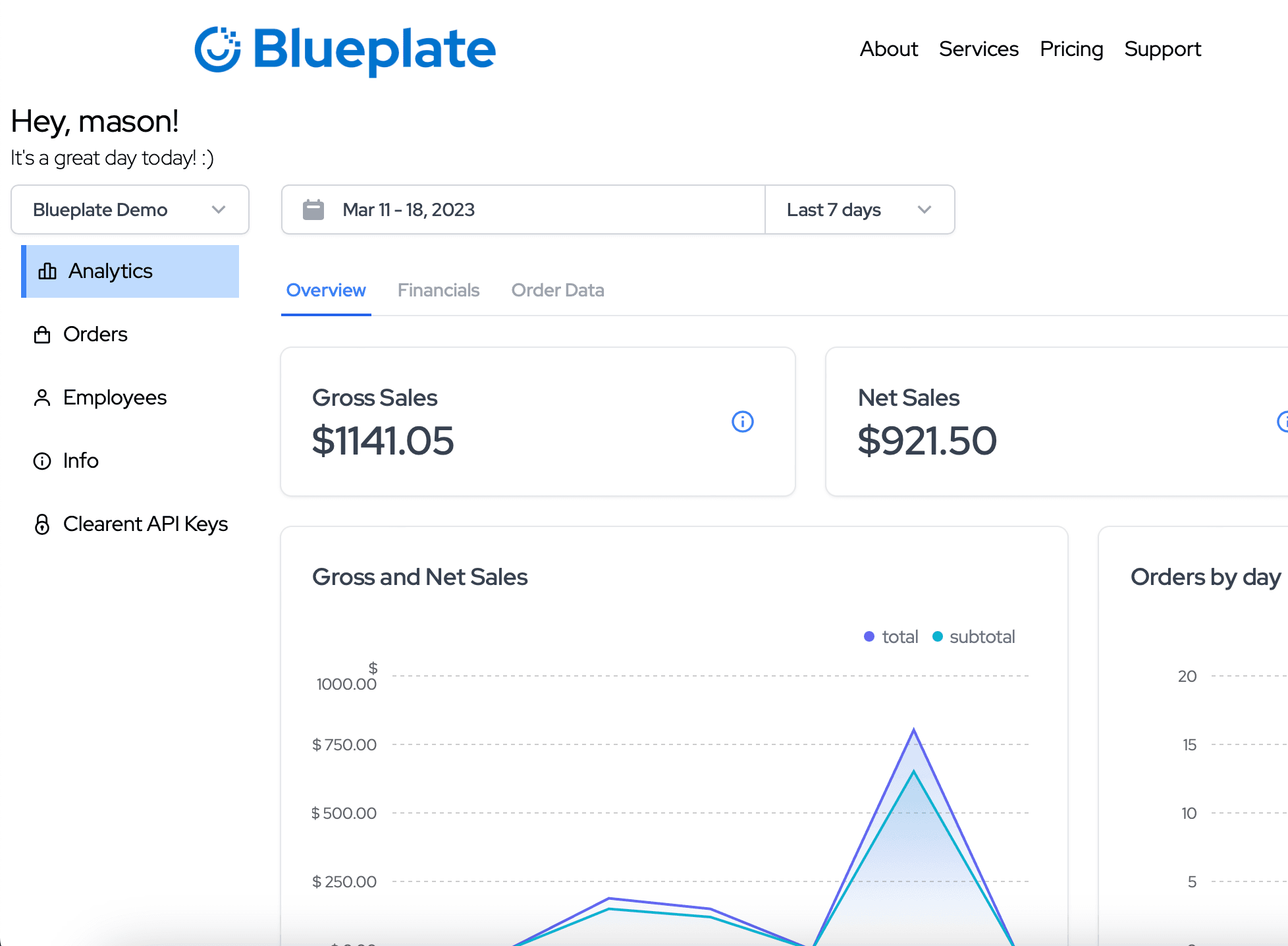Click the $ 250.00 axis label
The height and width of the screenshot is (946, 1288).
coord(344,881)
